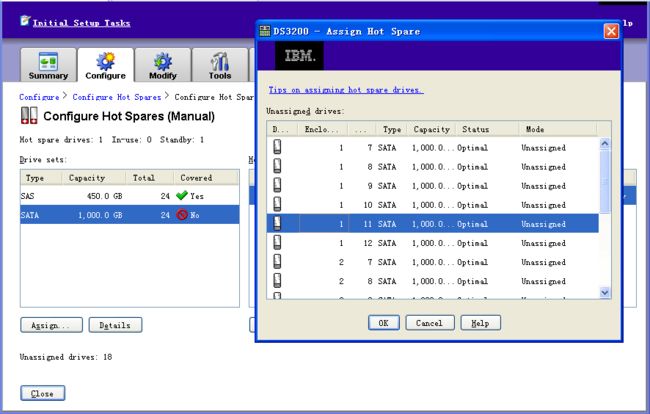Click the Configure Hot Spares breadcrumb link
This screenshot has width=650, height=414.
(x=117, y=97)
